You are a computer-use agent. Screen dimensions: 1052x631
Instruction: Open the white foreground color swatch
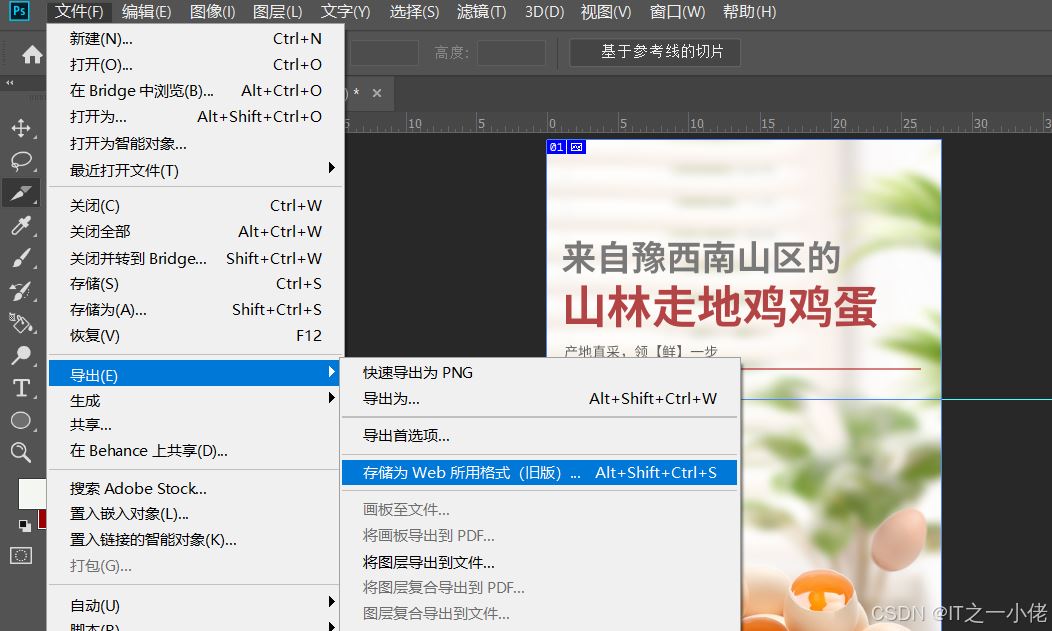pos(31,493)
